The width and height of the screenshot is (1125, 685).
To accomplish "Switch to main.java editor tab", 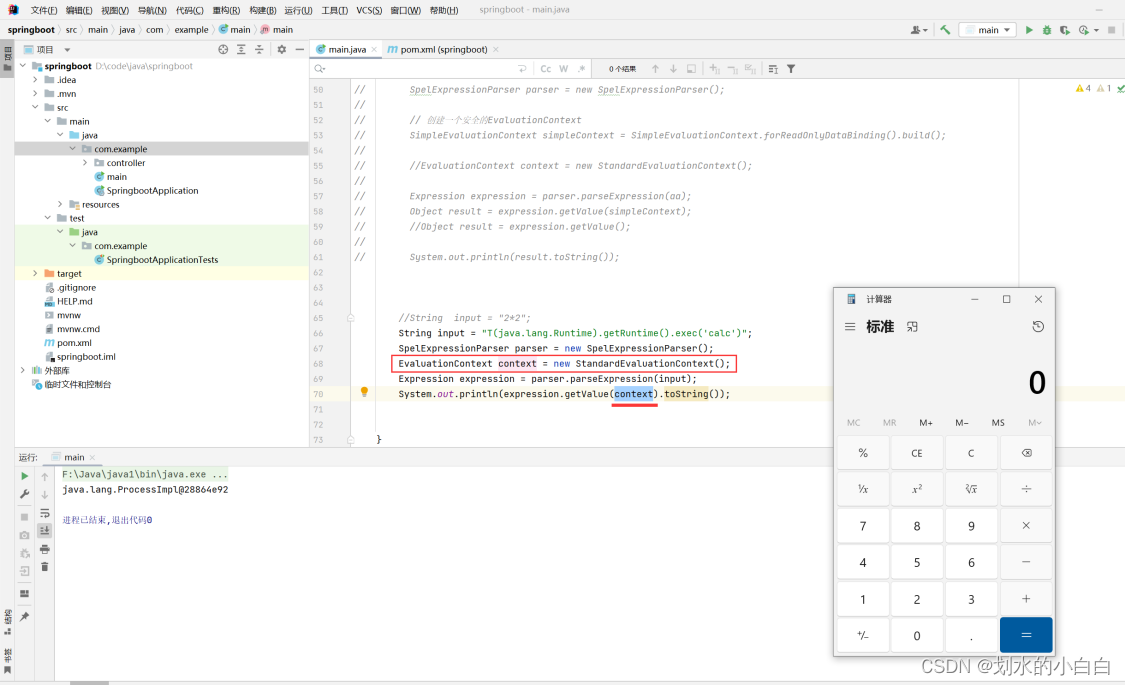I will tap(347, 49).
